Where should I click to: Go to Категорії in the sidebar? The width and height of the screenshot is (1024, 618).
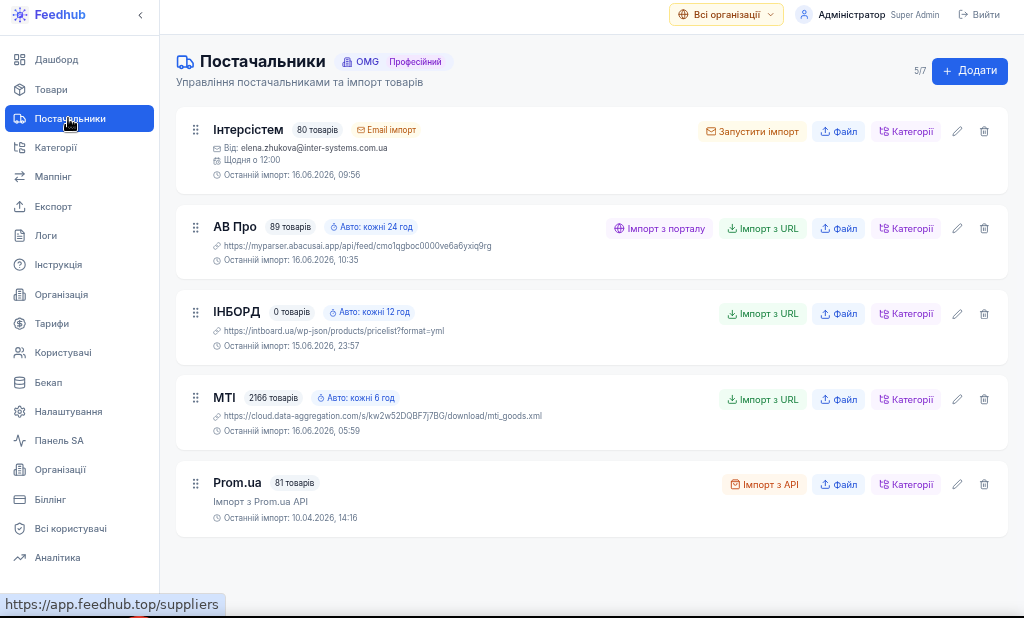pos(80,148)
